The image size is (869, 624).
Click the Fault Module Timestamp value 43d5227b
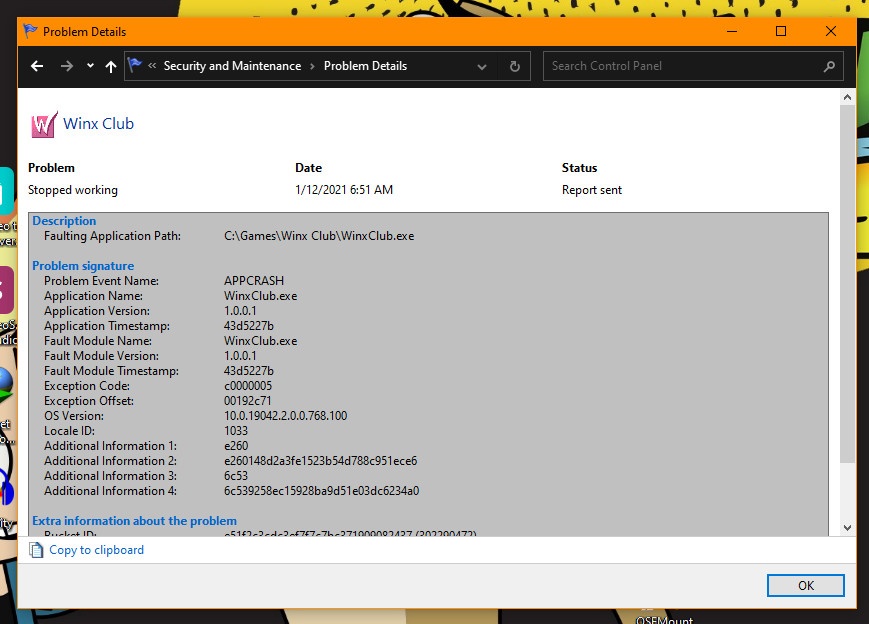(x=249, y=370)
